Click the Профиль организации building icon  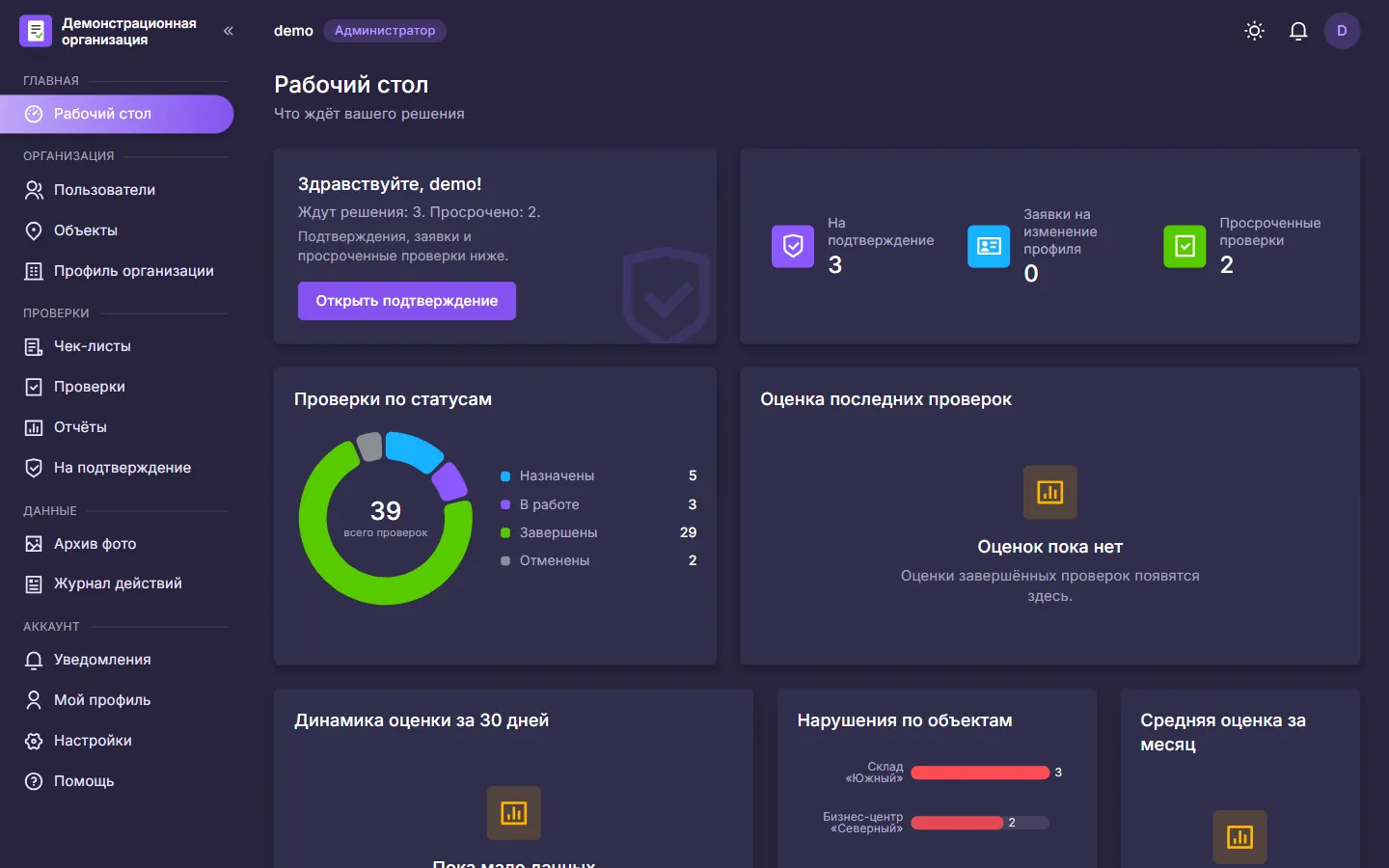(x=34, y=271)
